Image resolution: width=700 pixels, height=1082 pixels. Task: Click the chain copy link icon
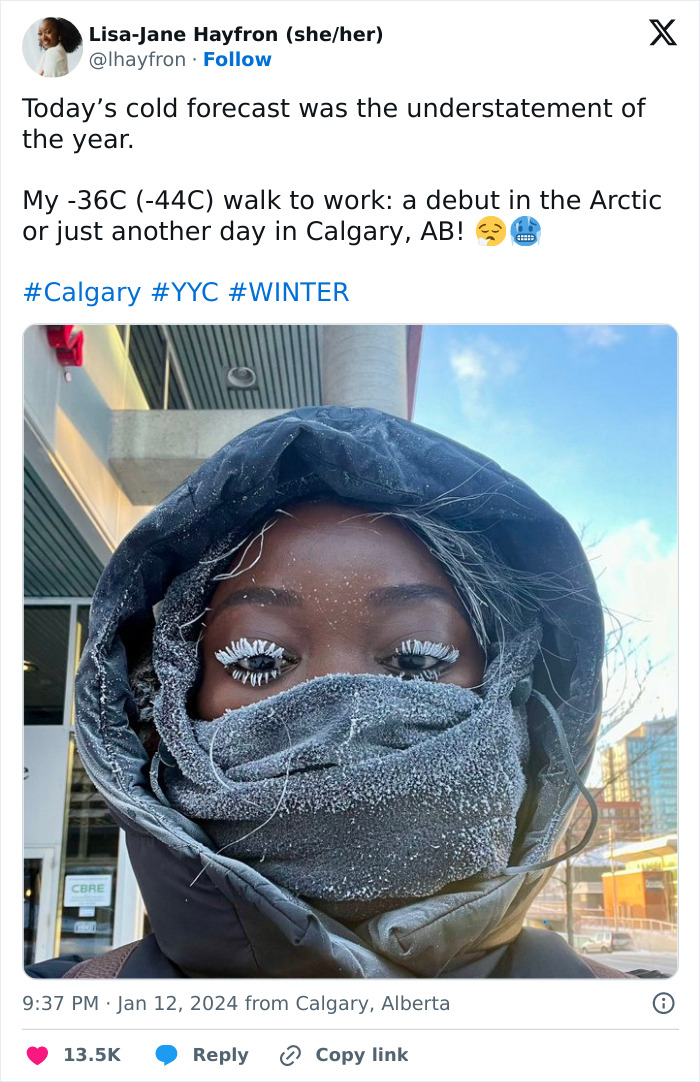tap(290, 1055)
